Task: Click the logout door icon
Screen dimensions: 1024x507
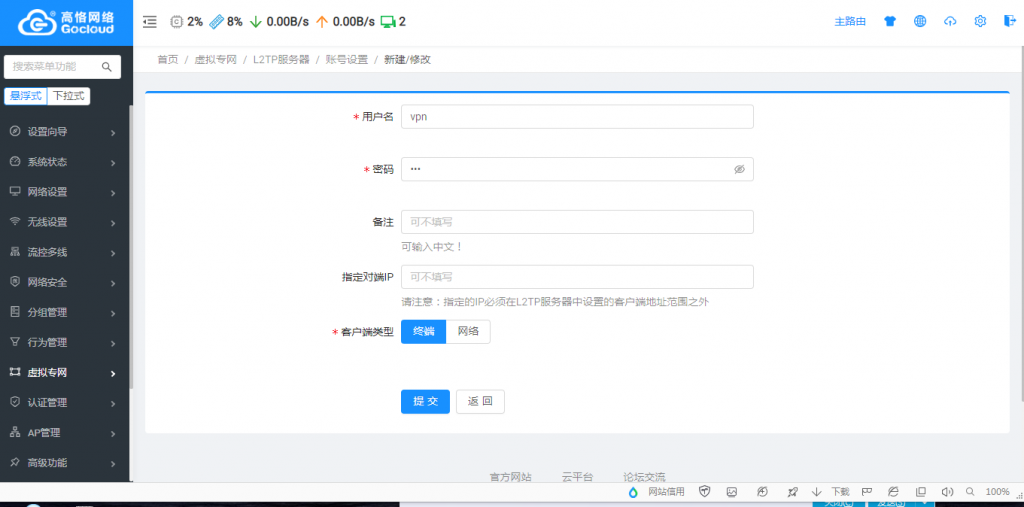Action: tap(1010, 21)
